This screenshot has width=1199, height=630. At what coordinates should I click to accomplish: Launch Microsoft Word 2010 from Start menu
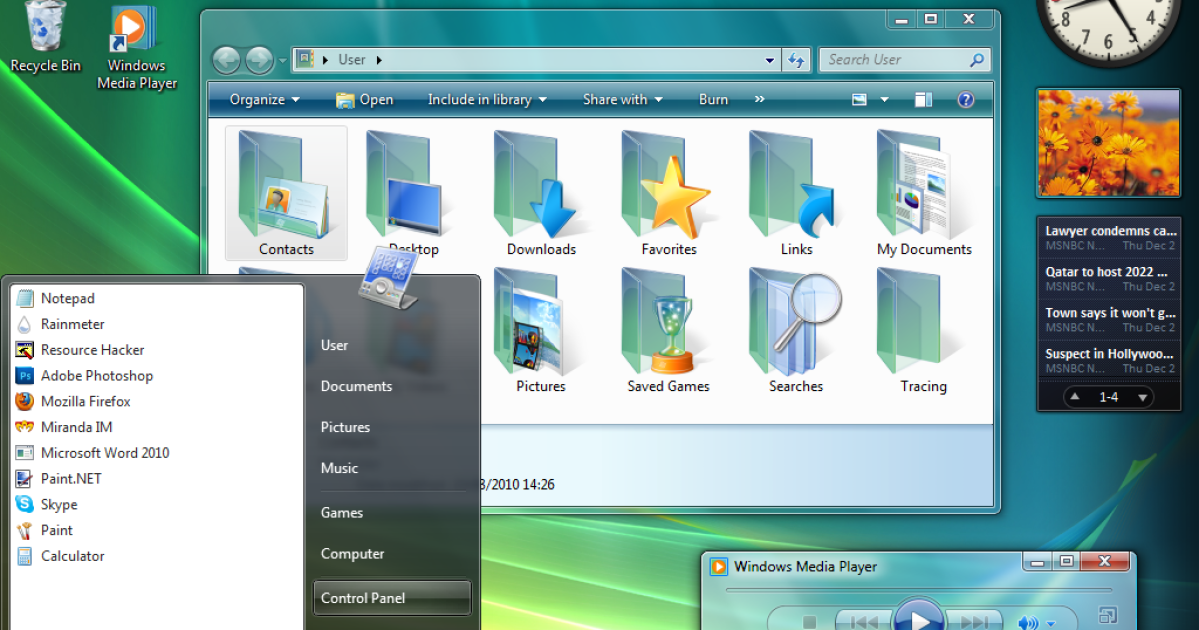click(105, 453)
